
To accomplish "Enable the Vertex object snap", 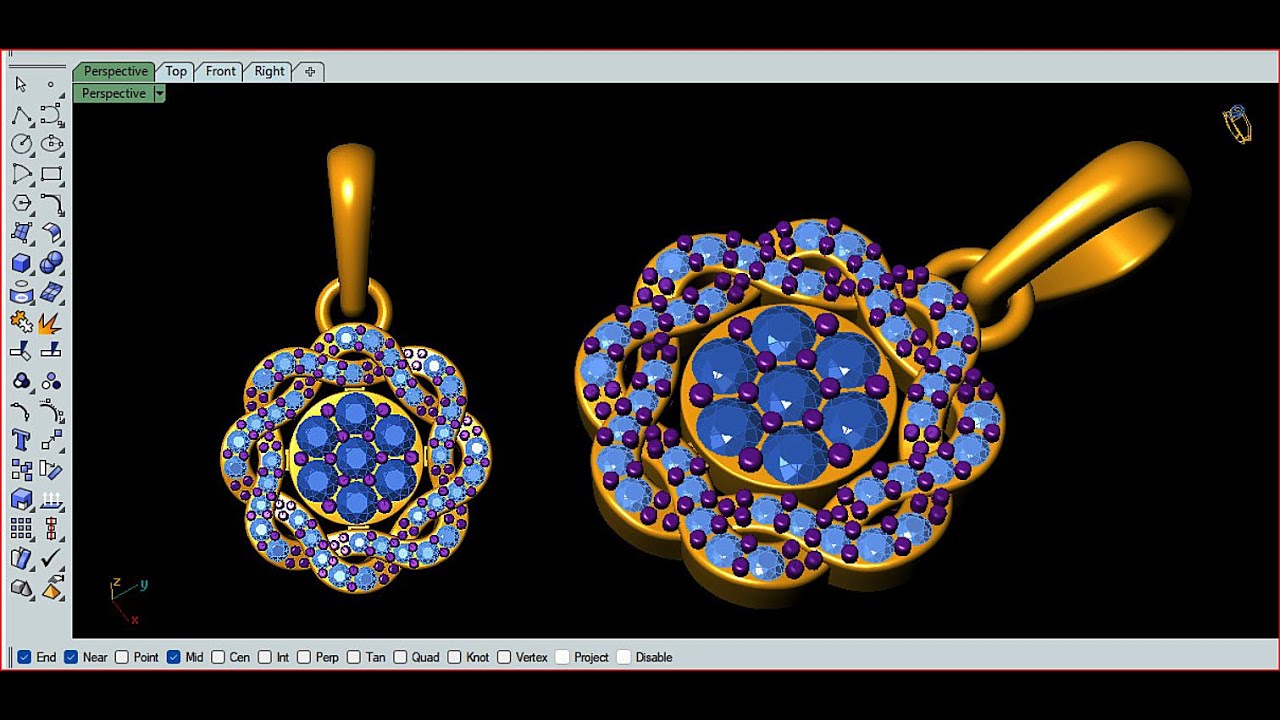I will coord(504,657).
